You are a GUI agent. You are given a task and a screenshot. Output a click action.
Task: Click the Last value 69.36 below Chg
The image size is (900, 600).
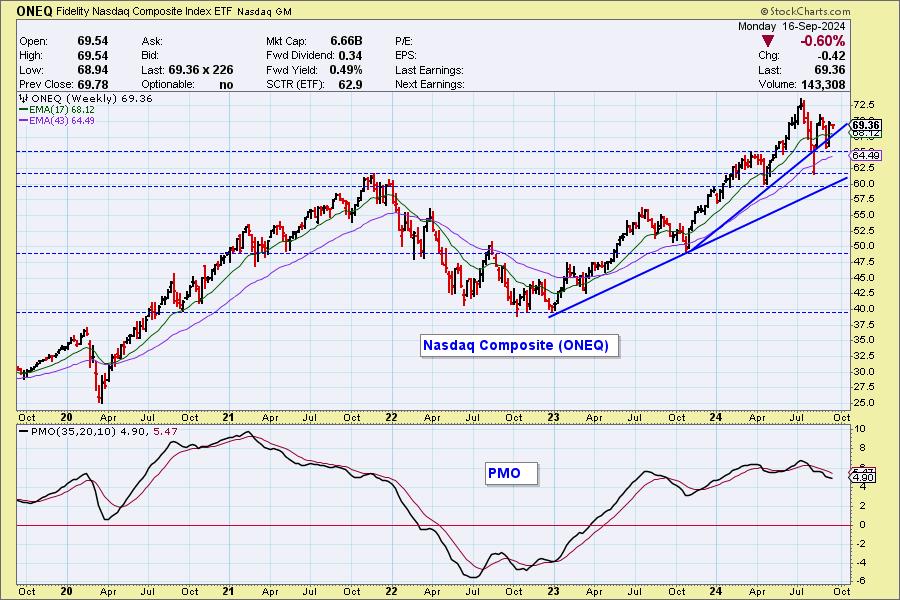coord(830,70)
